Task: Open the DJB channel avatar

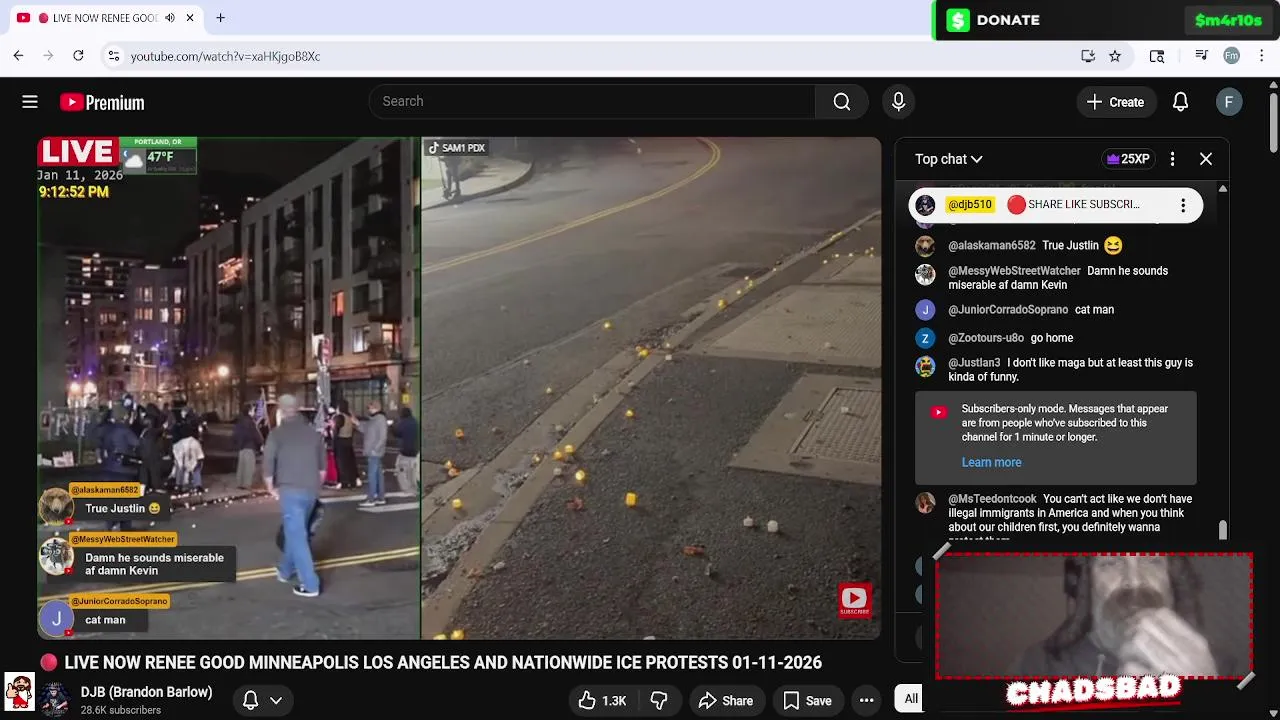Action: click(55, 700)
